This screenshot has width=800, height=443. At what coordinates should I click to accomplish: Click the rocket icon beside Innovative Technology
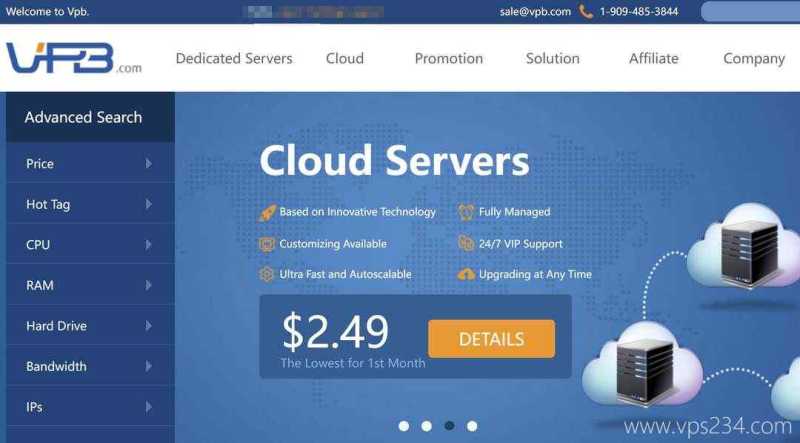pyautogui.click(x=267, y=212)
